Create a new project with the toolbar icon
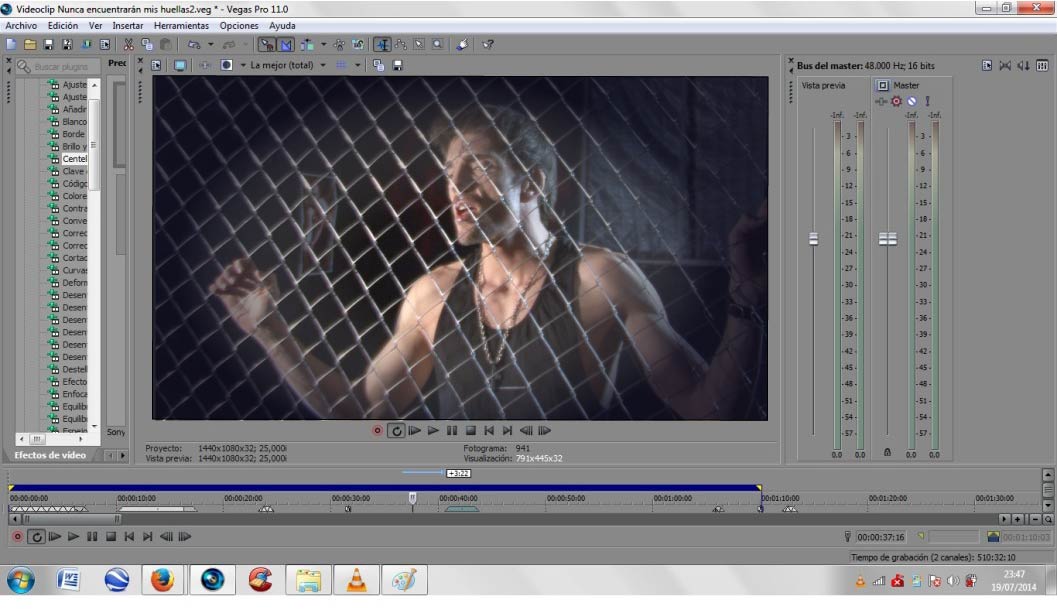Screen dimensions: 1058x609 click(11, 45)
